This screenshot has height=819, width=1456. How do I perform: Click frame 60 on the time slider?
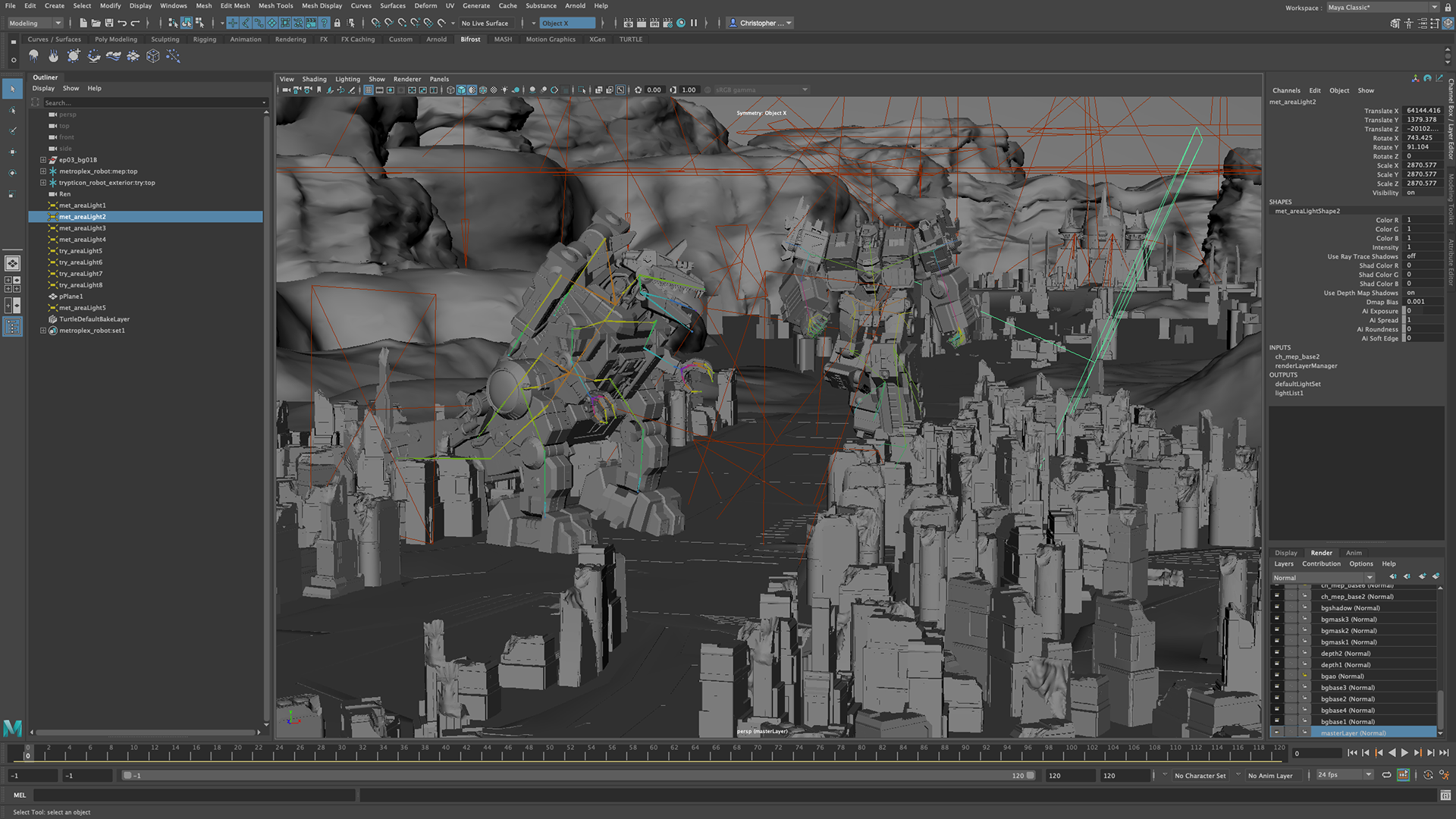coord(653,752)
